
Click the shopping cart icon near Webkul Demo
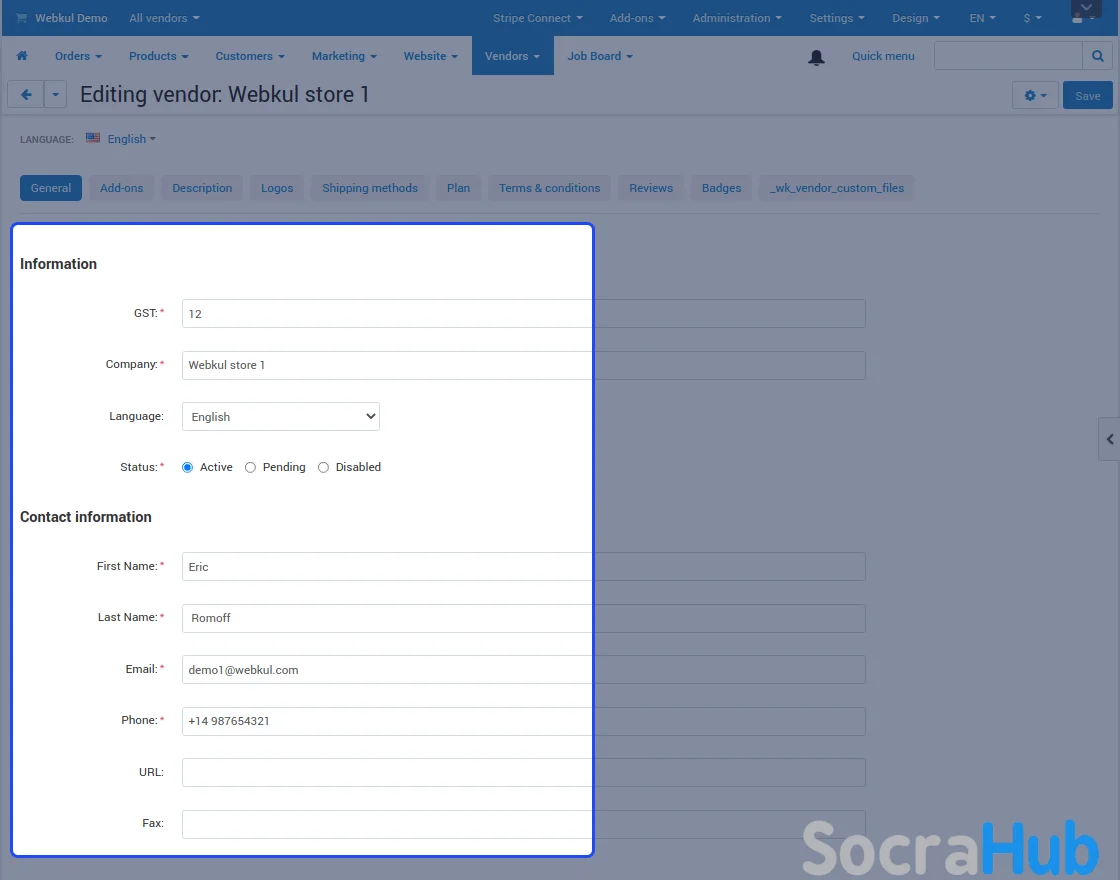click(x=22, y=18)
